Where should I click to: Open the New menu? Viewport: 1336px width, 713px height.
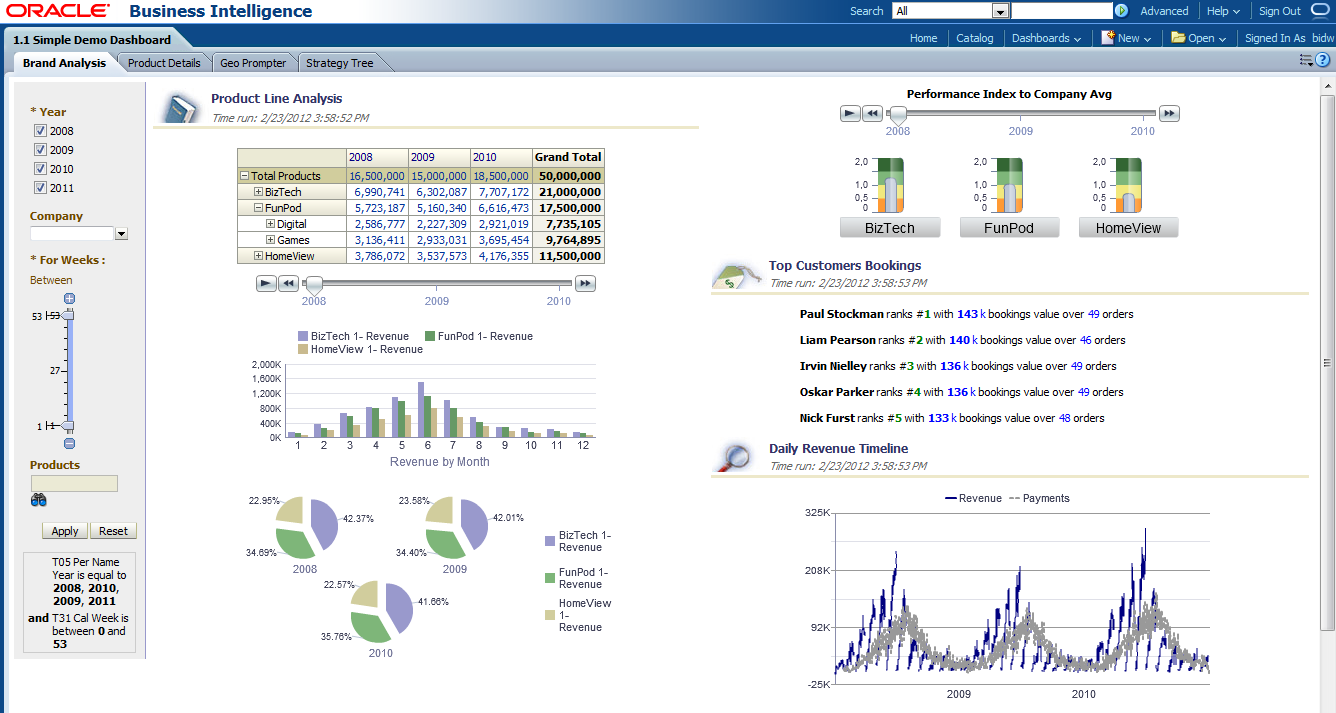point(1126,38)
